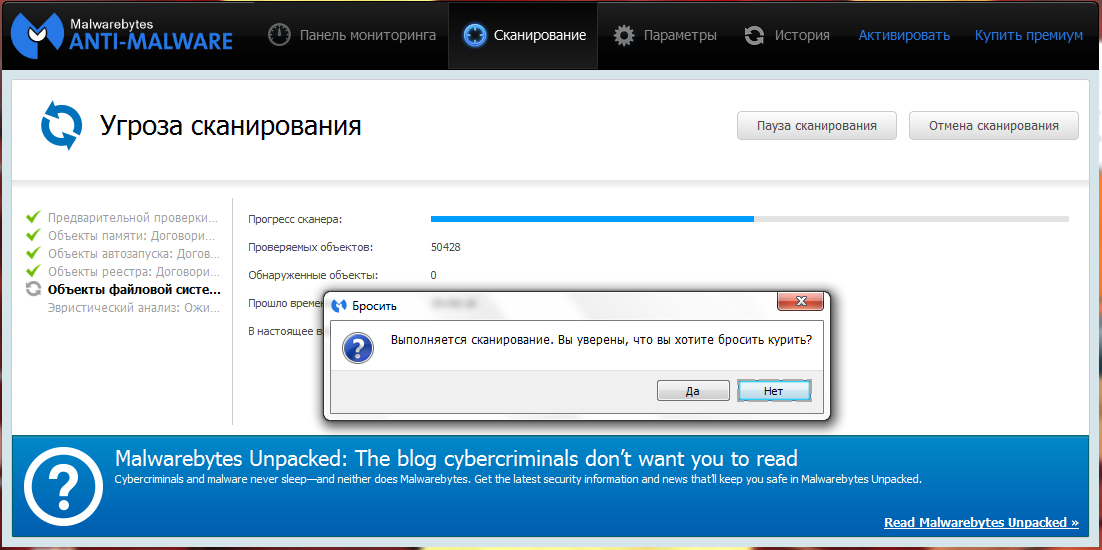
Task: Confirm quitting with the Да button
Action: point(693,391)
